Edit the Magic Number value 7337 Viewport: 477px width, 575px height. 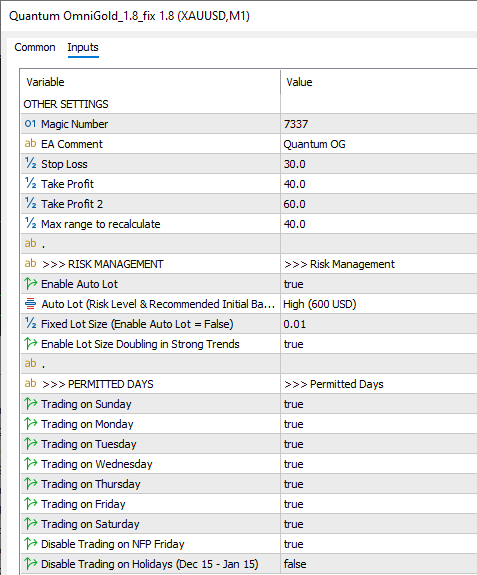point(296,124)
